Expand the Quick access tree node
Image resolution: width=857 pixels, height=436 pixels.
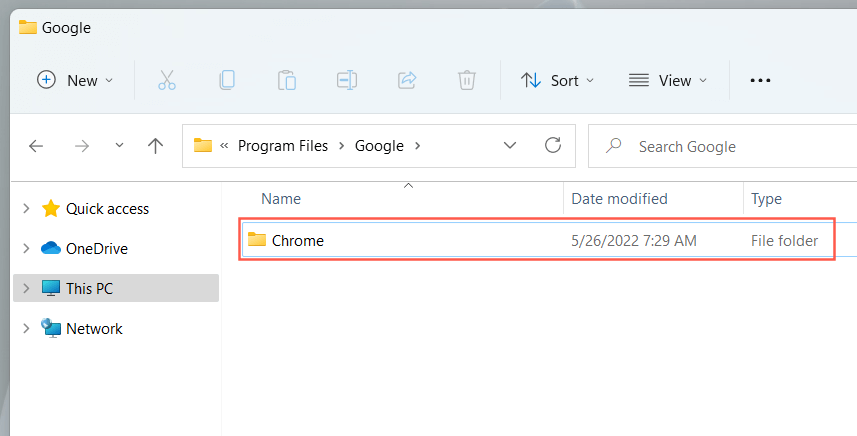point(26,209)
